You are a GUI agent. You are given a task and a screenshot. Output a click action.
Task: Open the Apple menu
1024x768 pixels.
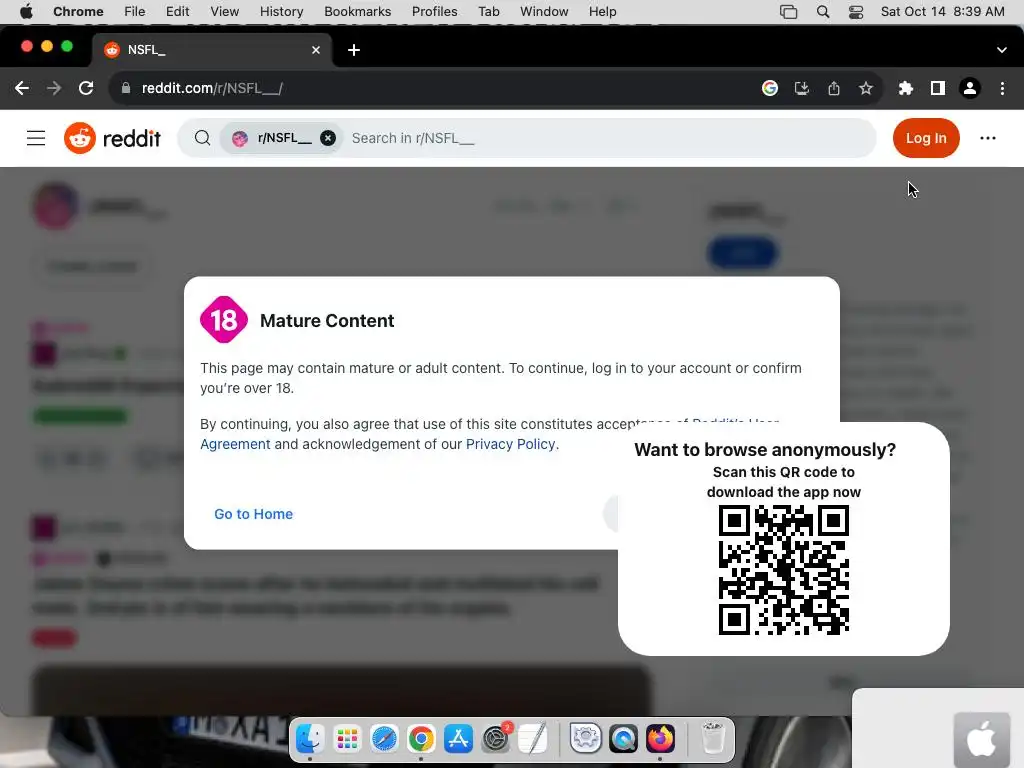pos(26,11)
